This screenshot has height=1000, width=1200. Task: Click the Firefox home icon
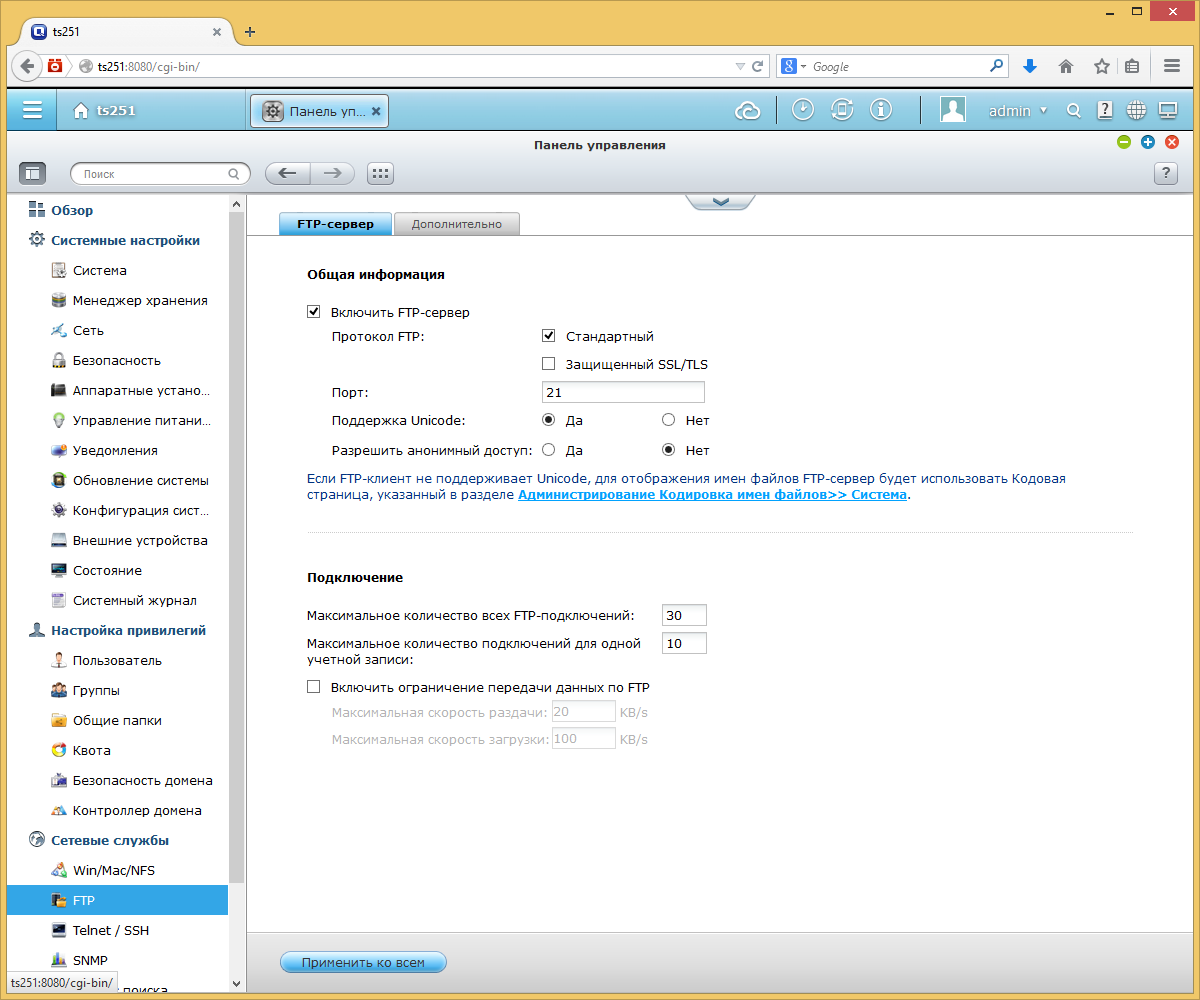(1066, 66)
